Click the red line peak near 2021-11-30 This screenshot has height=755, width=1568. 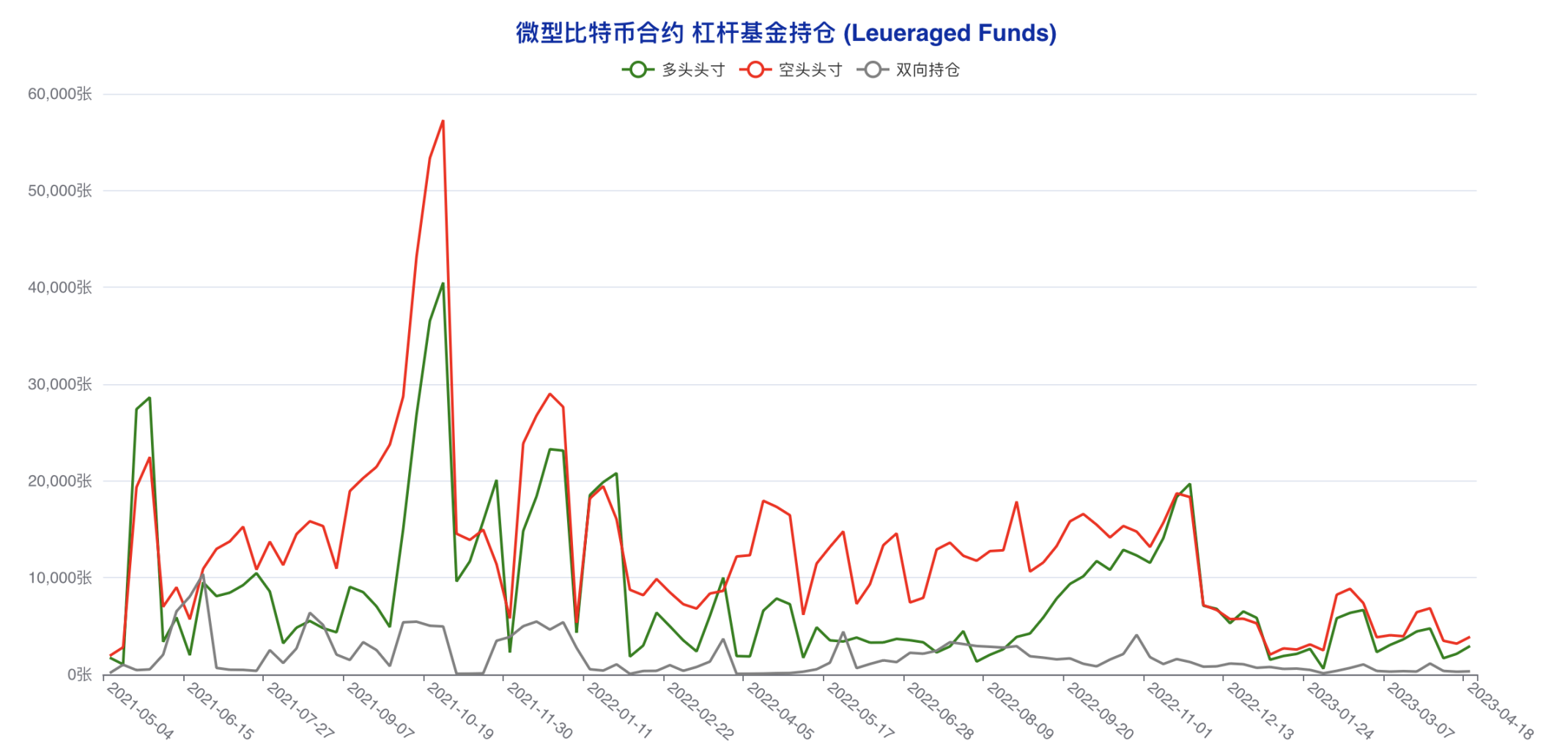tap(550, 394)
